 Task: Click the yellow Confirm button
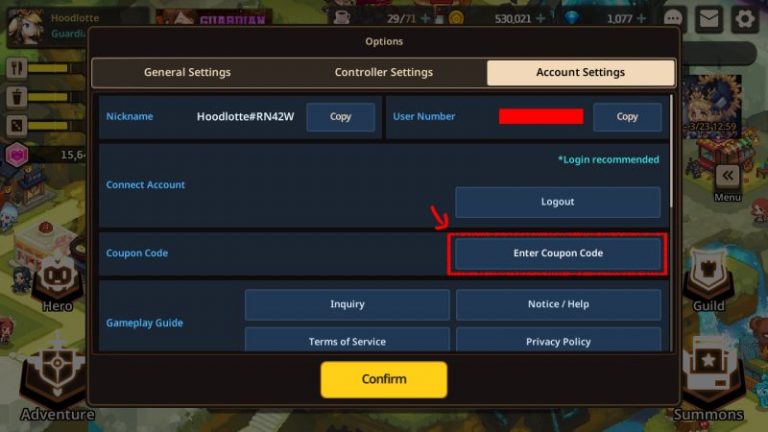(384, 379)
